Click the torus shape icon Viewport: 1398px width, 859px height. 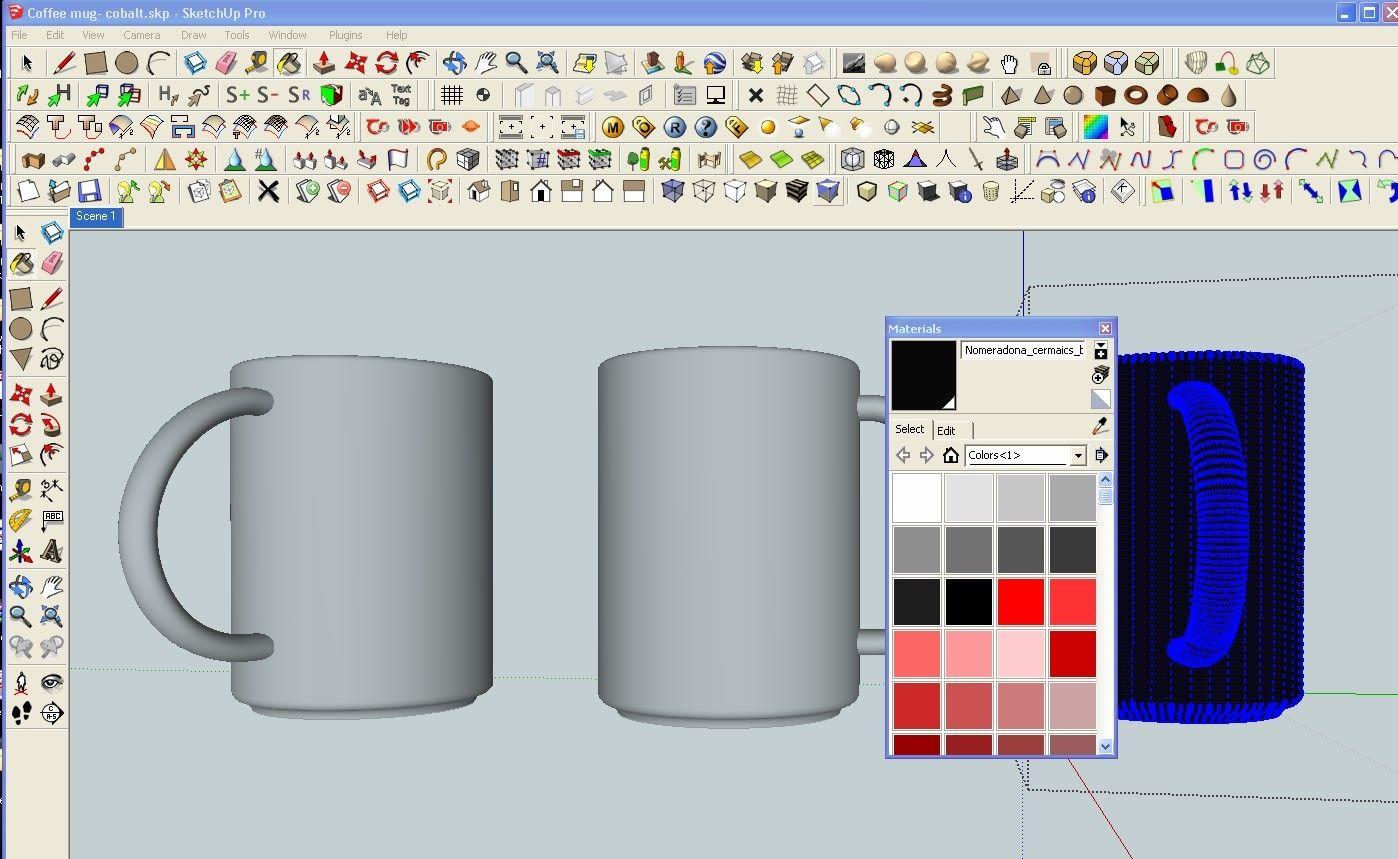point(1135,95)
